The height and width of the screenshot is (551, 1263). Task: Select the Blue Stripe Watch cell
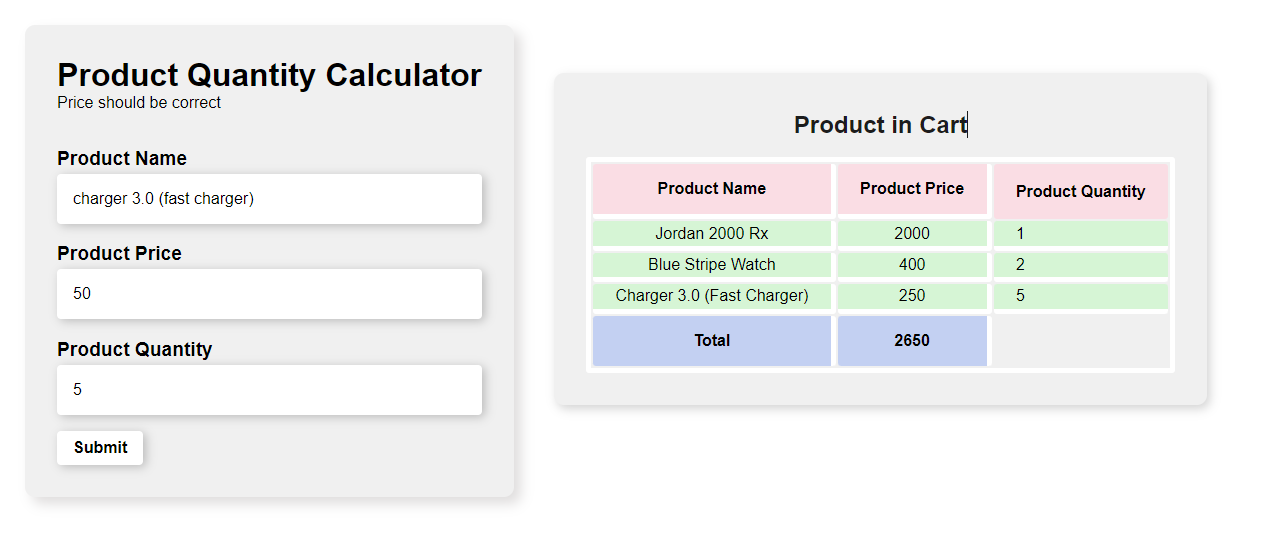pos(711,265)
